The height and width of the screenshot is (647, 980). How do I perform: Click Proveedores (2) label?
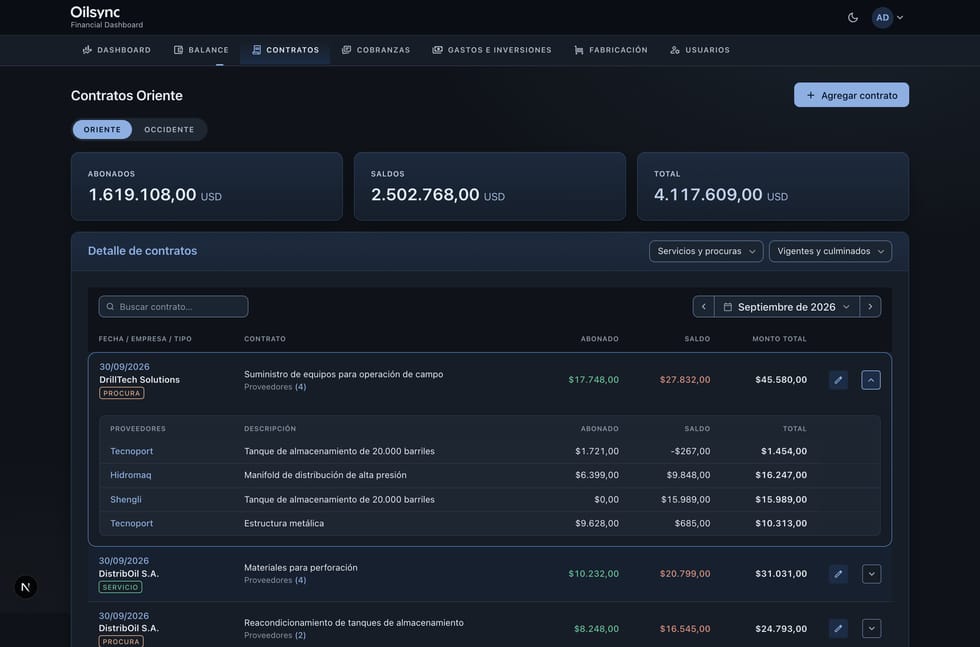pyautogui.click(x=275, y=635)
